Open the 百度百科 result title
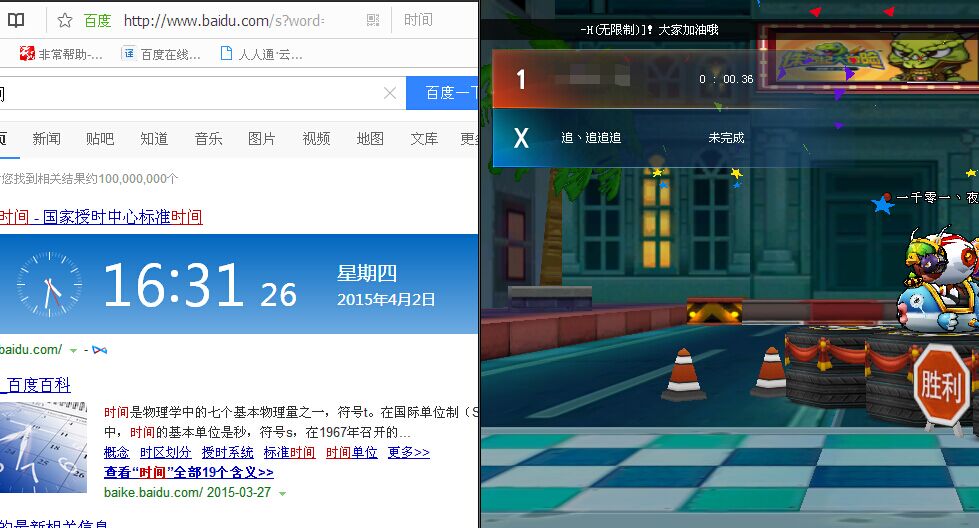Screen dimensions: 979x528 (36, 385)
